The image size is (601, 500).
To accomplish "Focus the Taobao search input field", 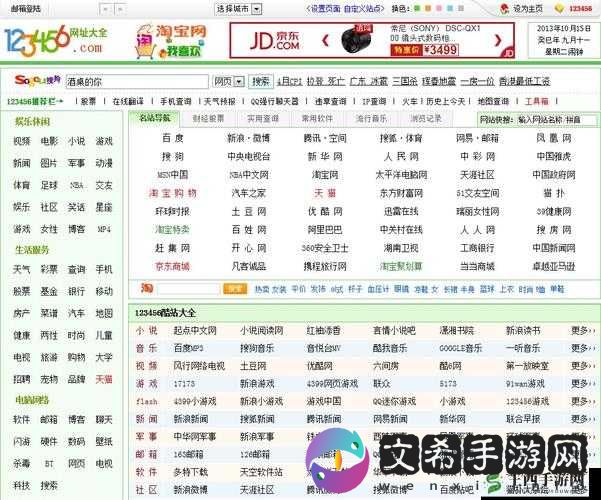I will click(x=188, y=288).
